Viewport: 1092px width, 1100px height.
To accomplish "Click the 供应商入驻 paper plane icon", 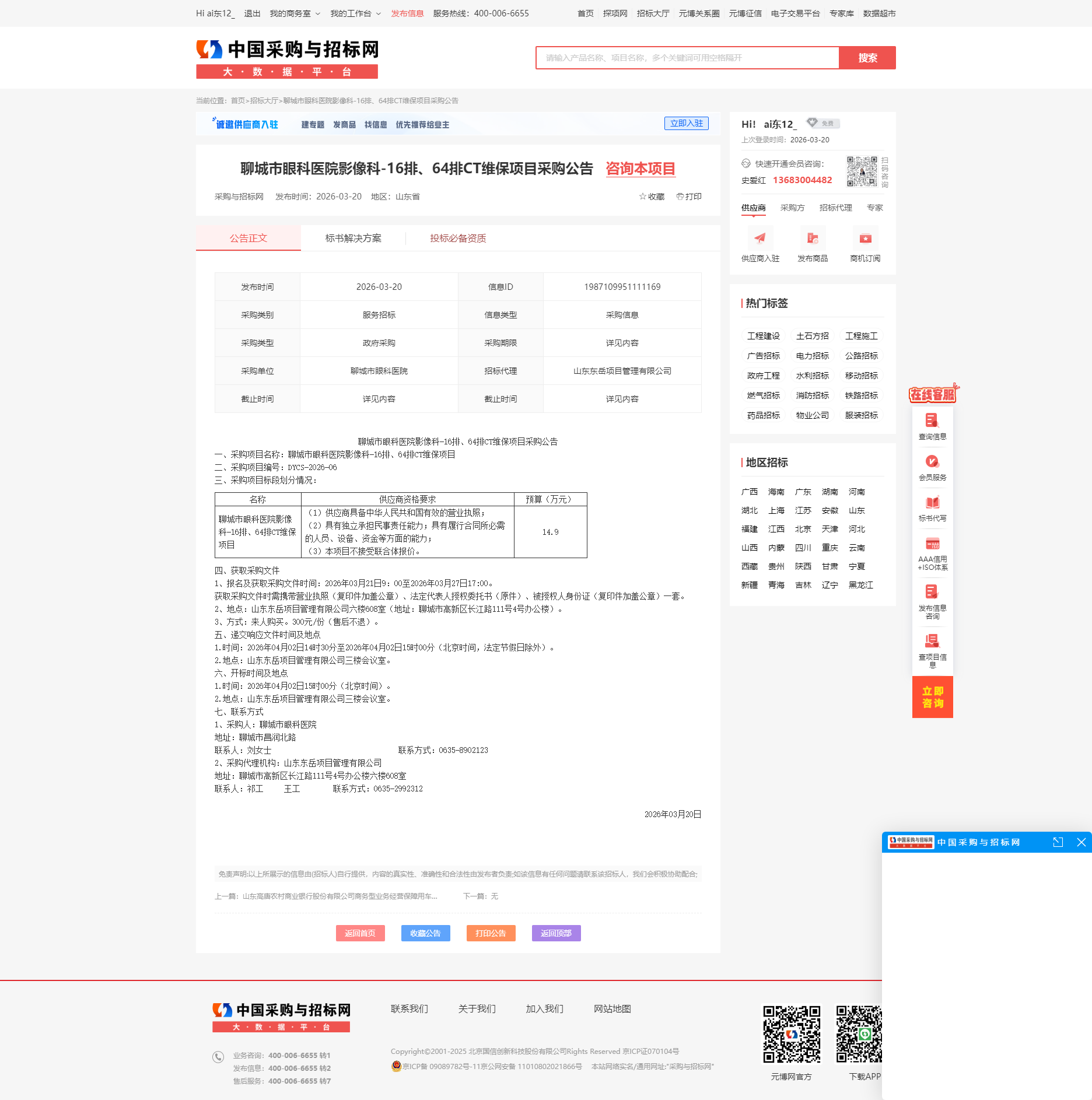I will coord(759,238).
